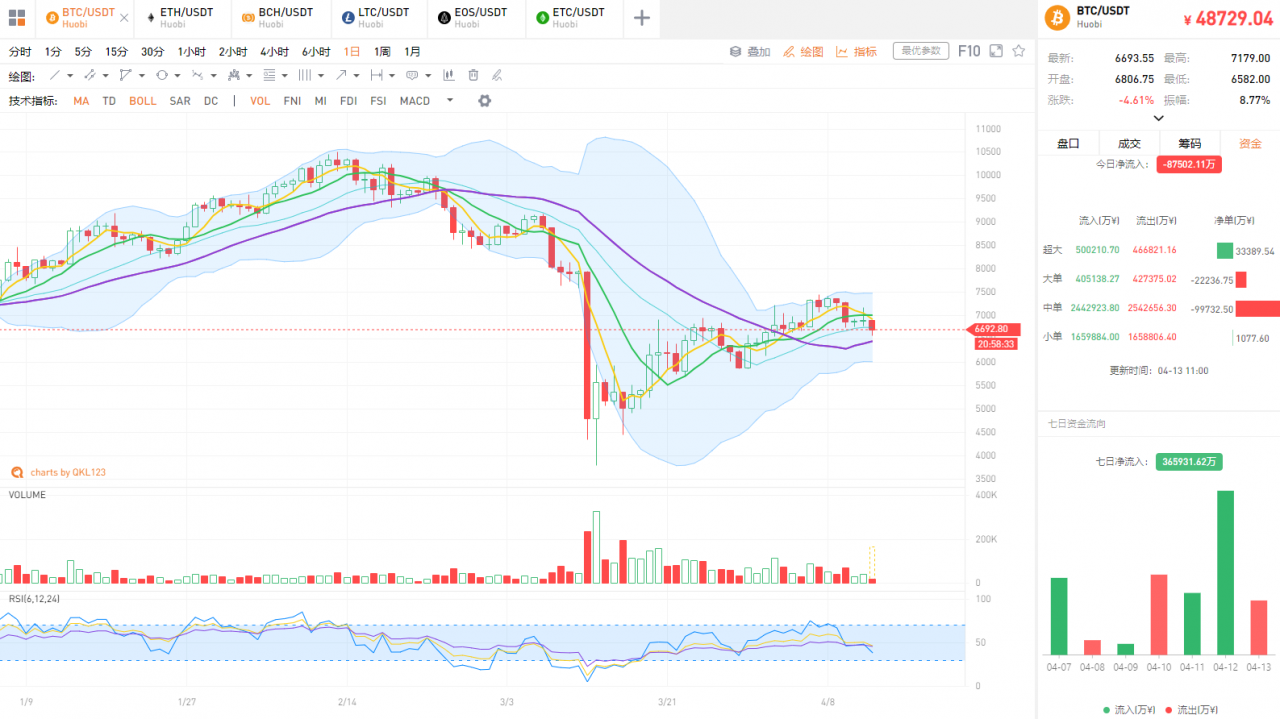Open the 筹码 chips tab

point(1189,143)
